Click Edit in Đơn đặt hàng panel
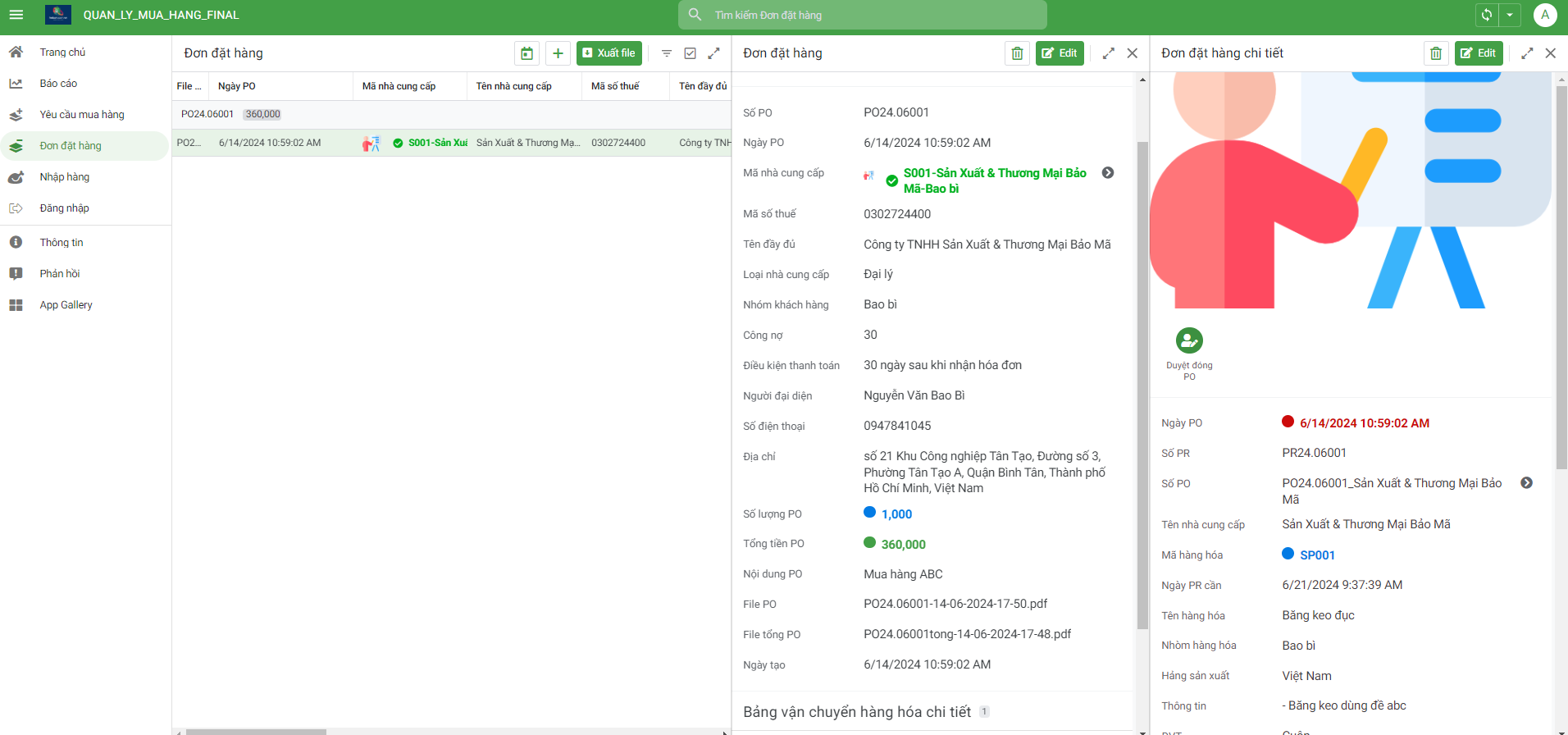Screen dimensions: 1568x735 click(x=1060, y=53)
